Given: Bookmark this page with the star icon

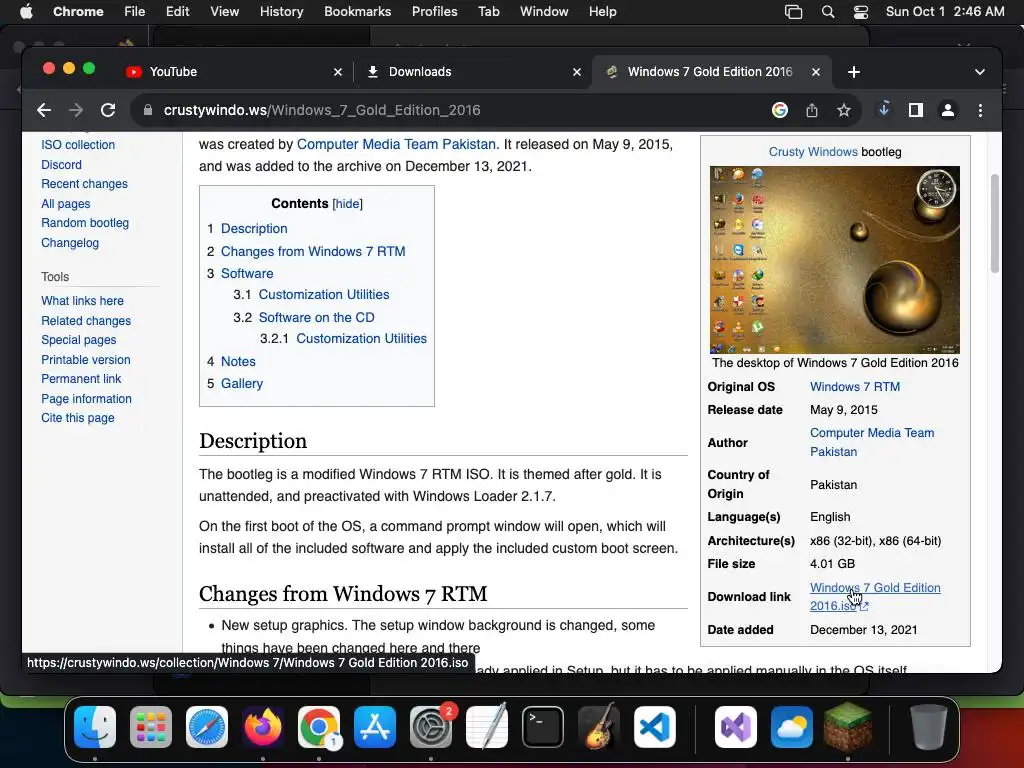Looking at the screenshot, I should [x=844, y=110].
